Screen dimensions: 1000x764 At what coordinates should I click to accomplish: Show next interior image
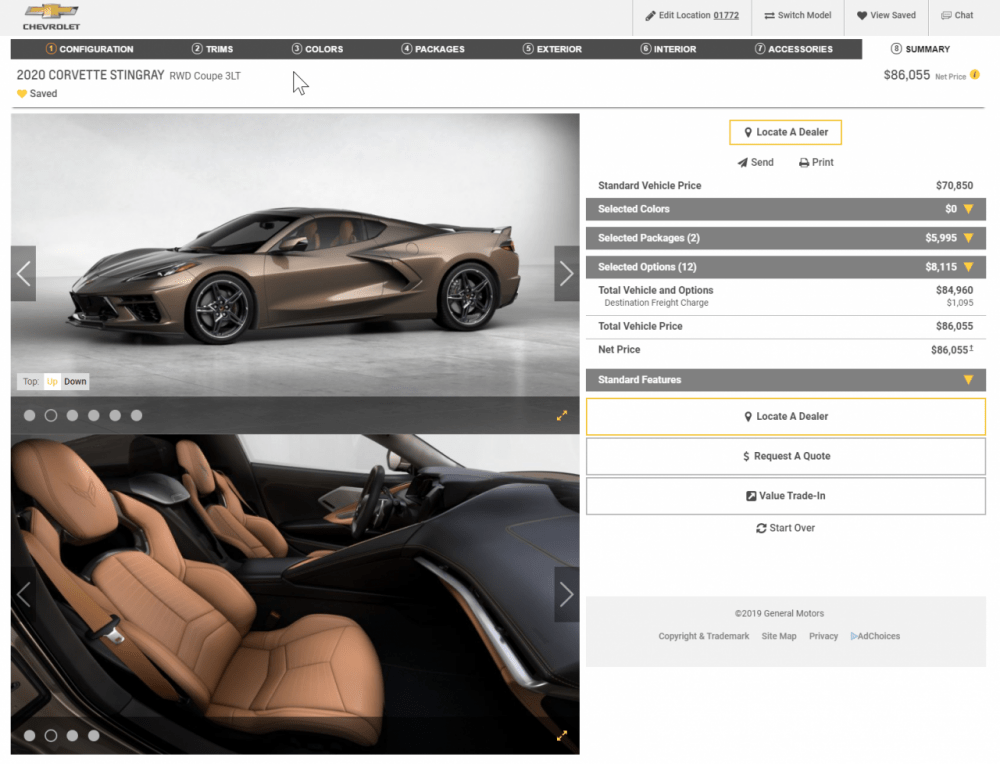[566, 595]
